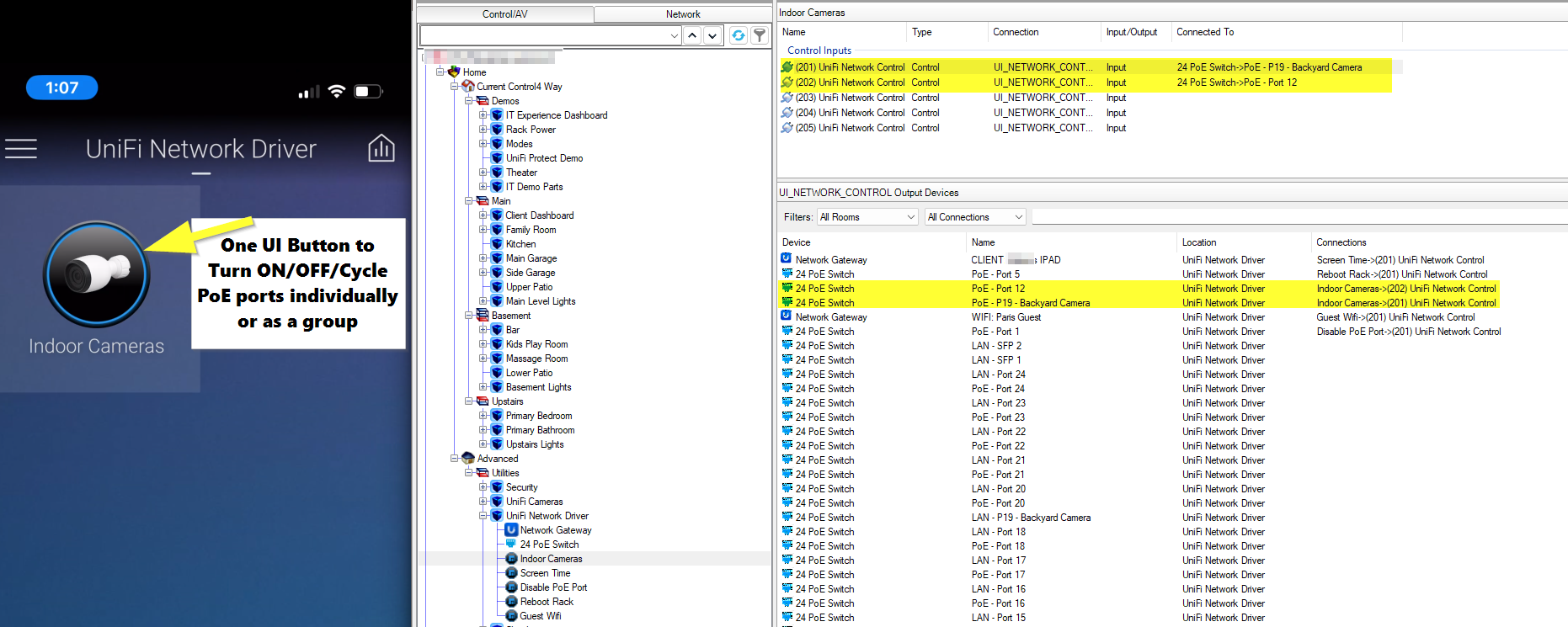Click Reboot Rack->(201) connection entry
This screenshot has width=1568, height=627.
click(x=1402, y=274)
